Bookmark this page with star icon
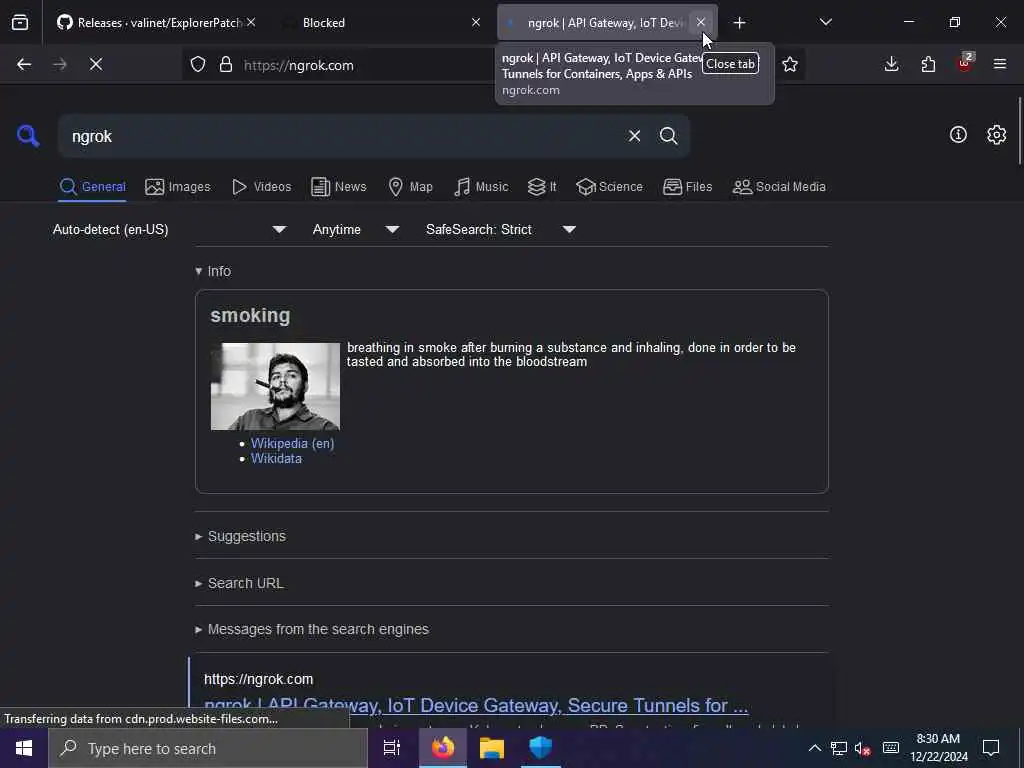This screenshot has width=1024, height=768. [x=790, y=65]
